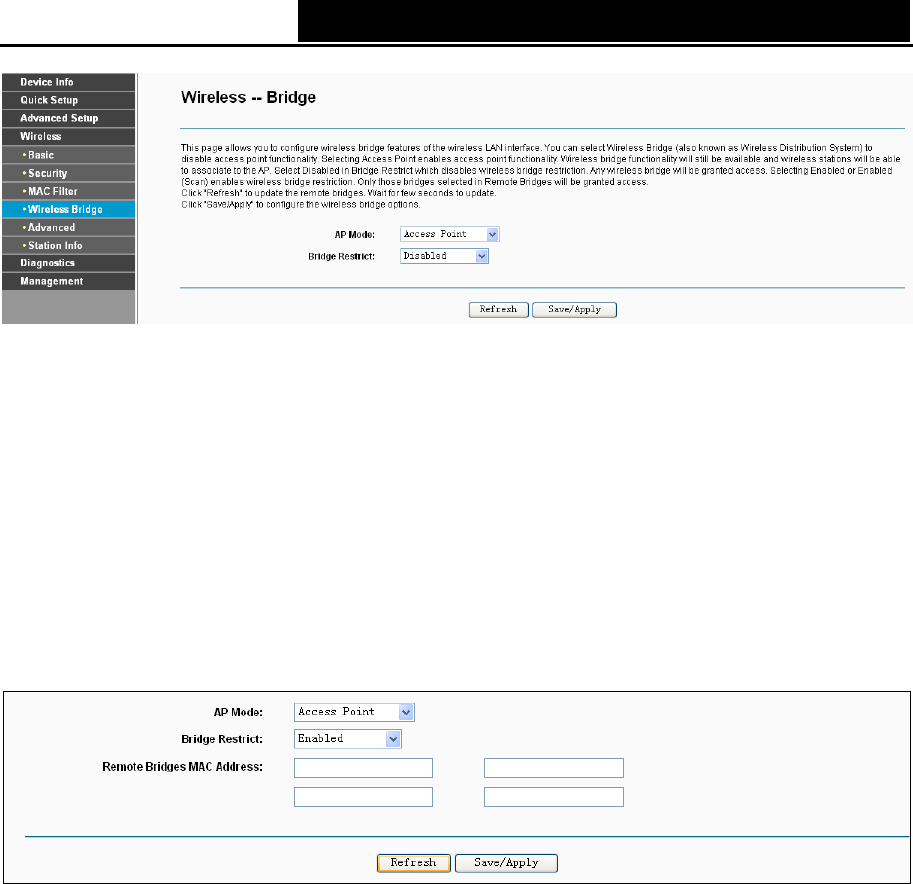Open the Basic wireless settings page
The image size is (913, 884).
(68, 155)
